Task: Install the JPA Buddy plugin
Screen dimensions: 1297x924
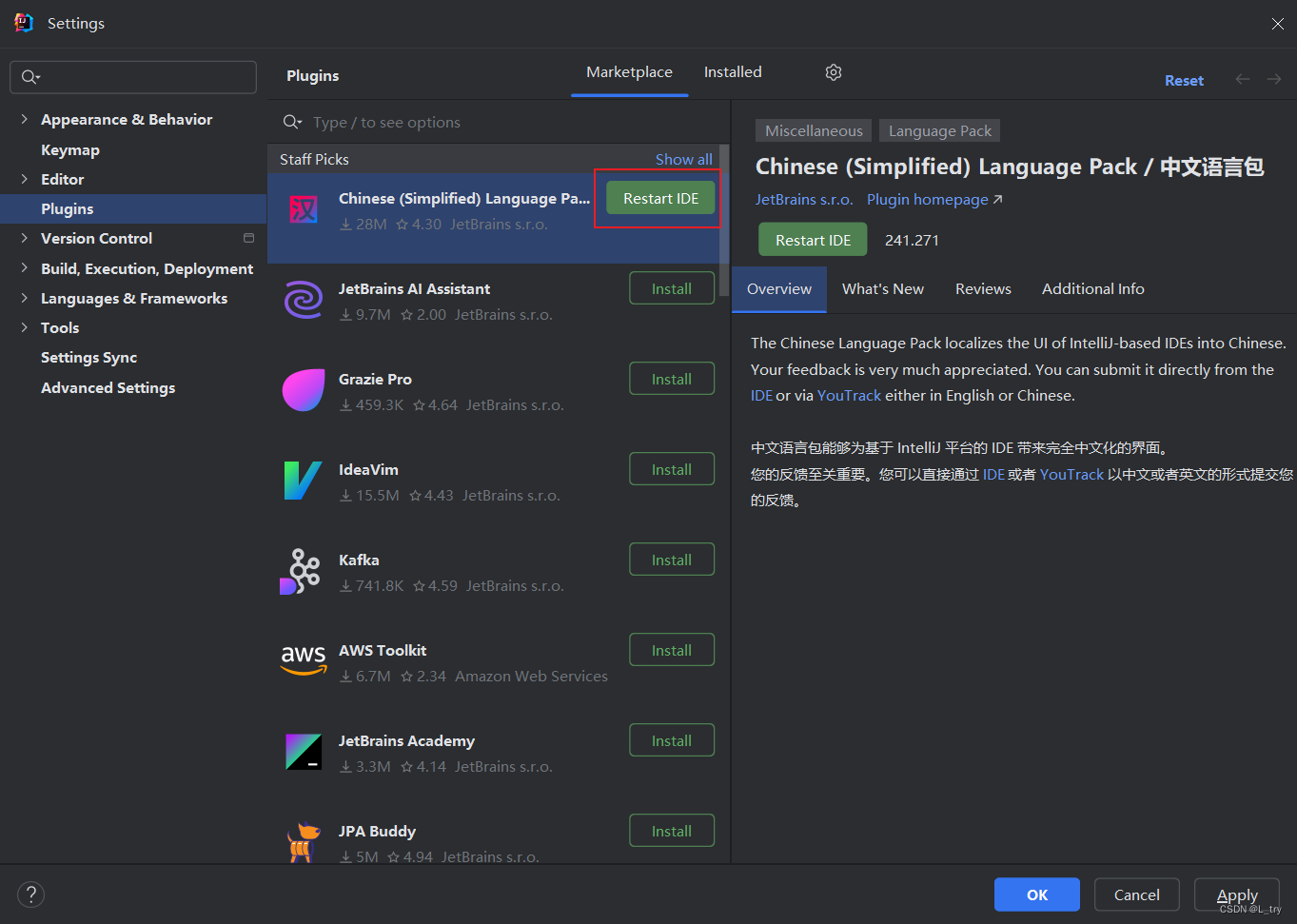Action: [672, 831]
